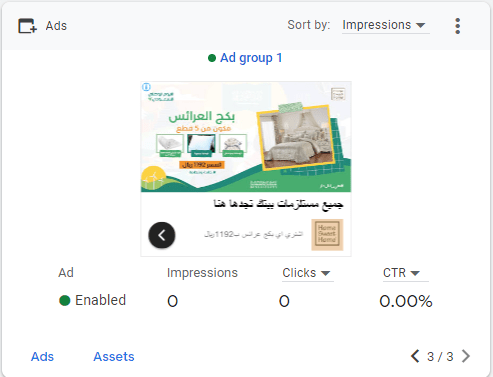
Task: Click the black previous arrow on ad preview
Action: pos(162,235)
